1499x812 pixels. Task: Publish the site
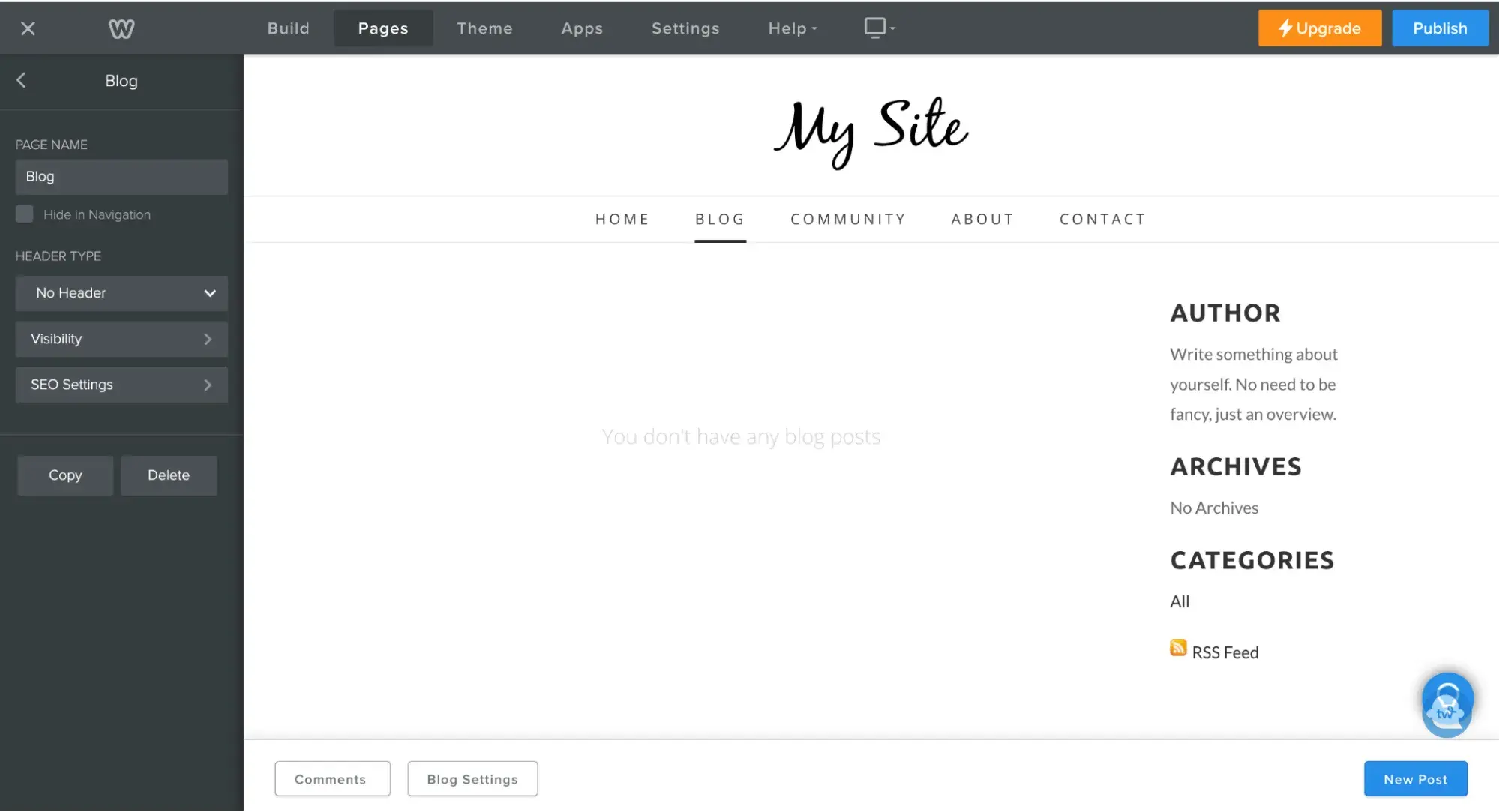click(x=1440, y=28)
